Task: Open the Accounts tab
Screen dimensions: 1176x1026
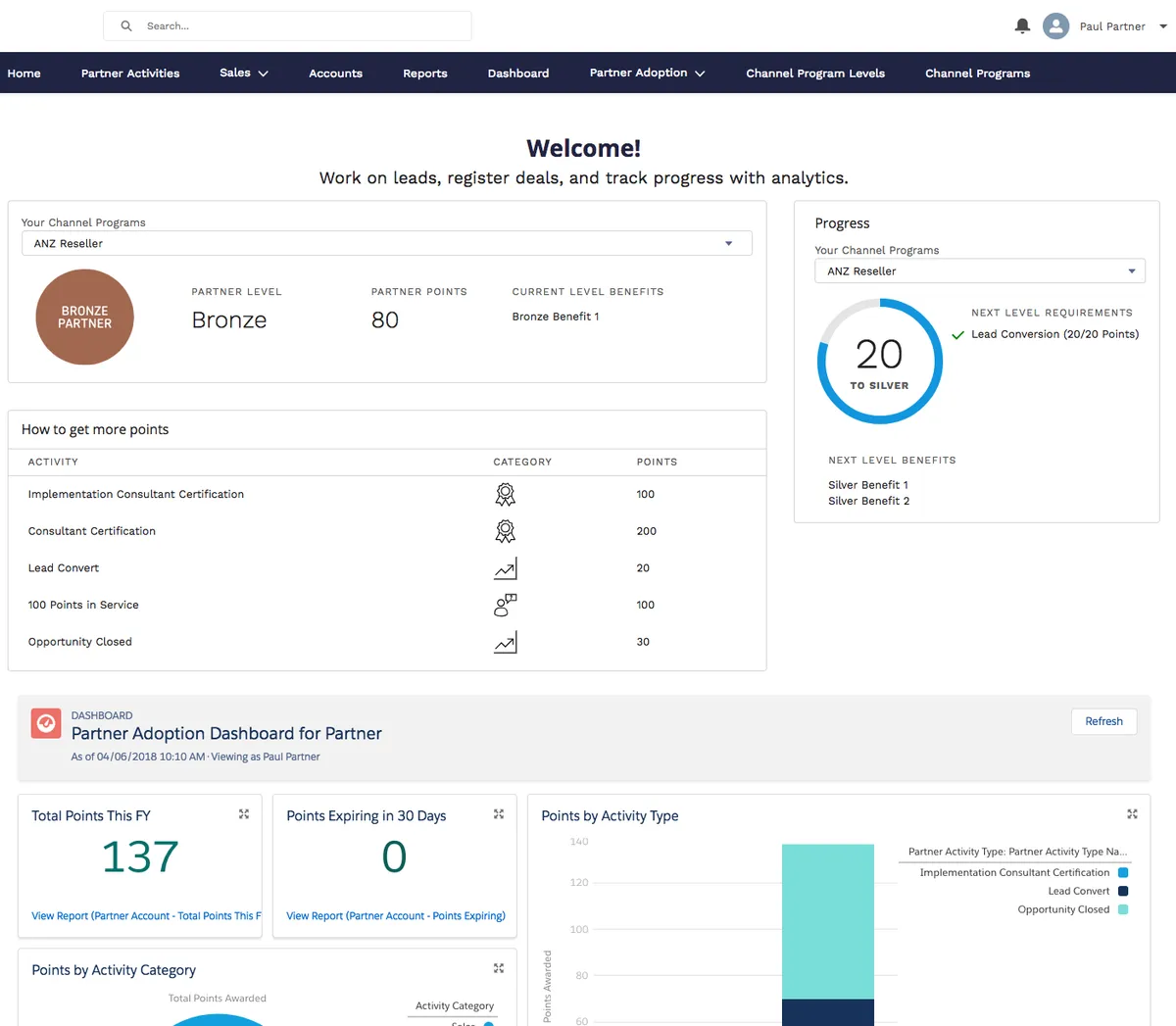Action: pos(335,73)
